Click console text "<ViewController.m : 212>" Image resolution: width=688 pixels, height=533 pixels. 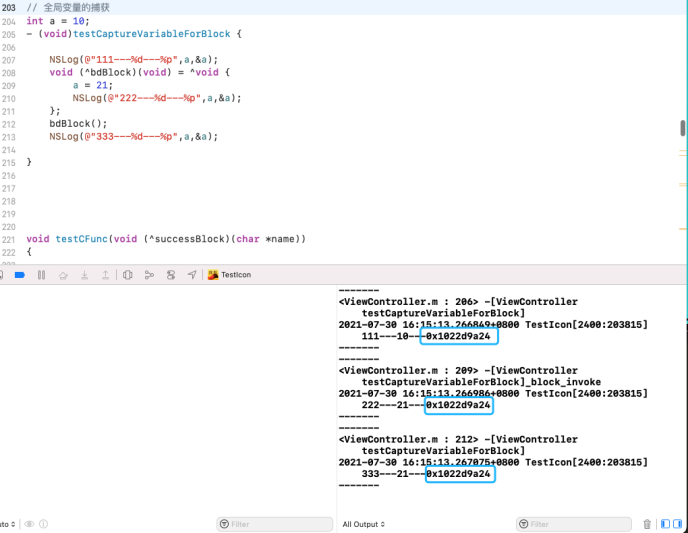pos(408,440)
